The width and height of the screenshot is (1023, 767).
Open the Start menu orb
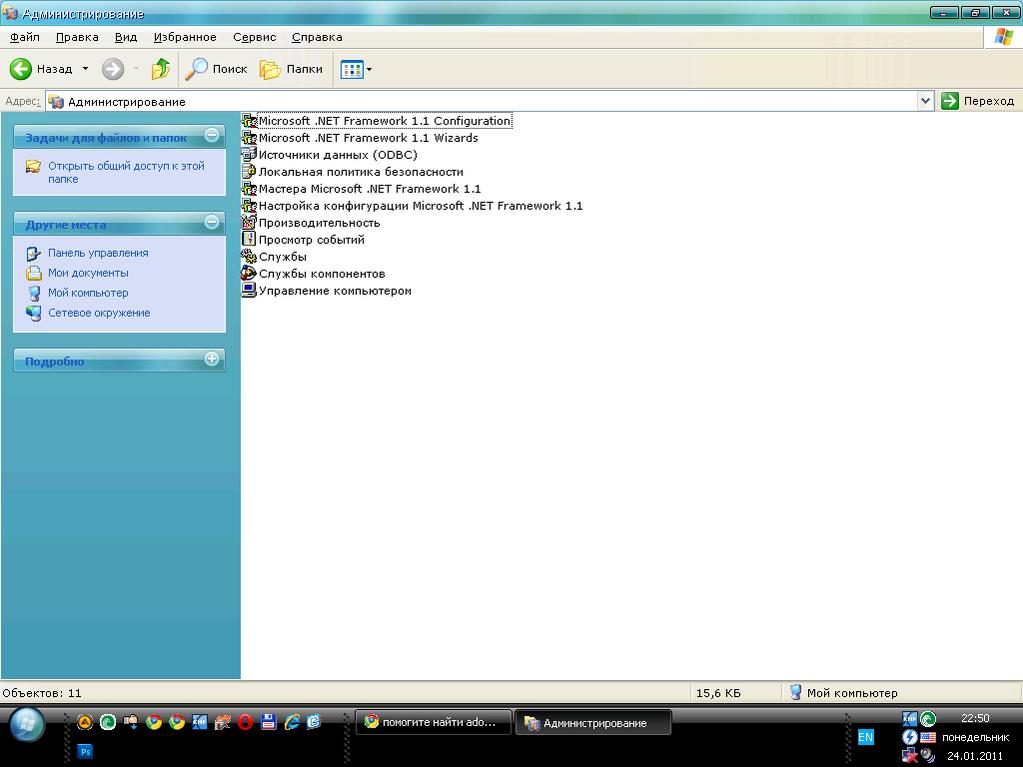(27, 725)
